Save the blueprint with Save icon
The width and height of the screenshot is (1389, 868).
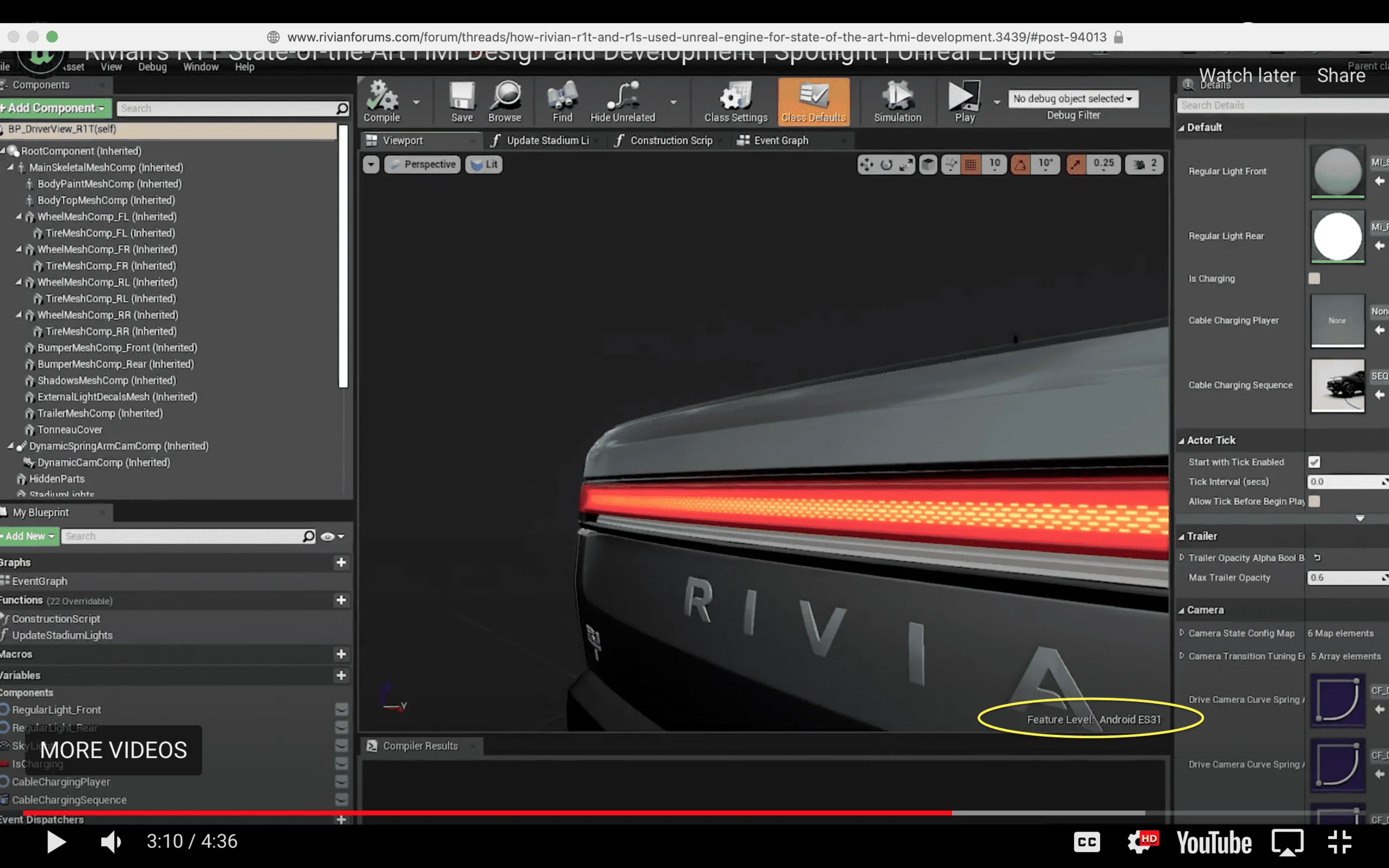[x=462, y=101]
